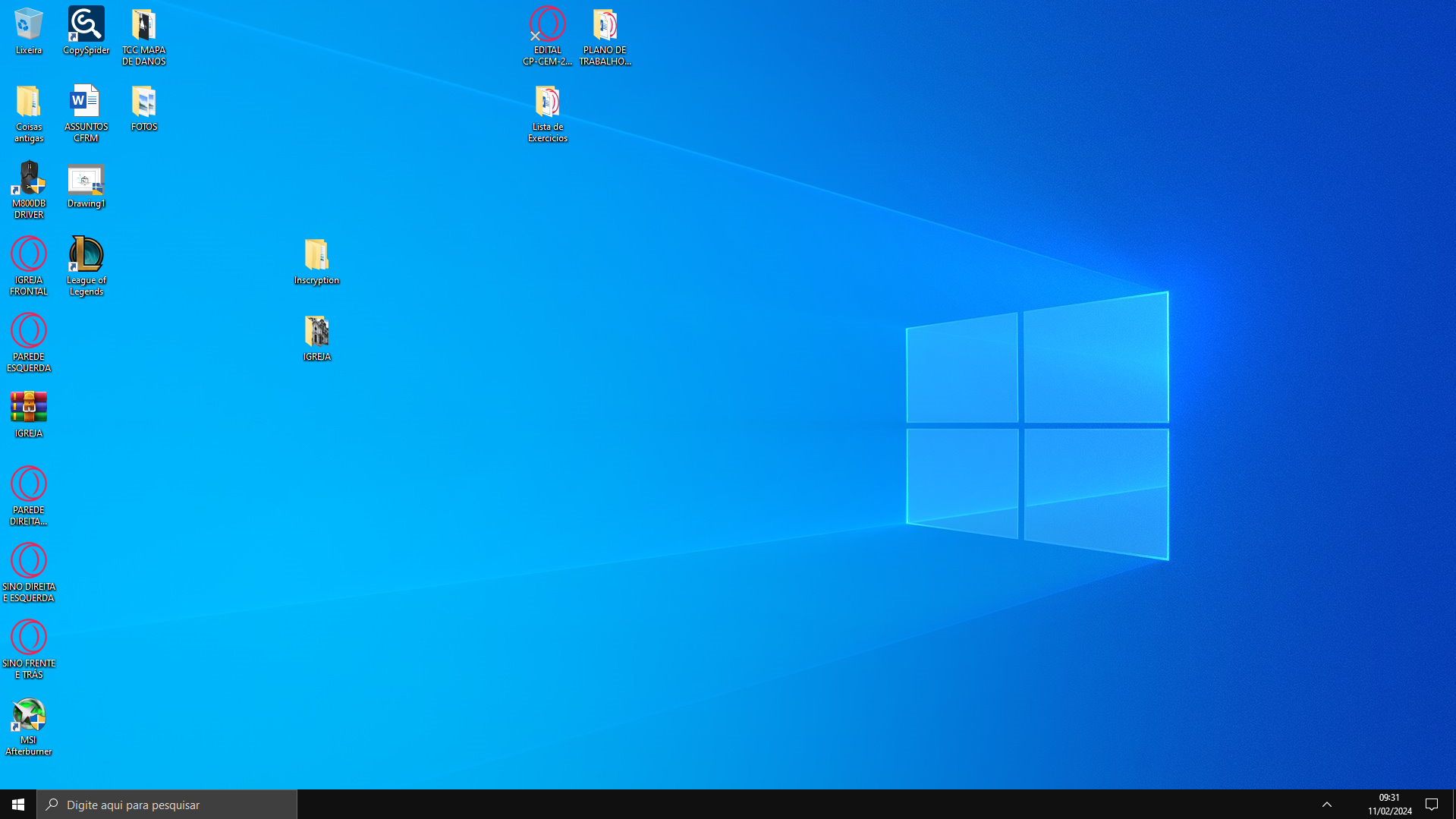Select the FOTOS folder icon
Viewport: 1456px width, 819px height.
[x=143, y=108]
